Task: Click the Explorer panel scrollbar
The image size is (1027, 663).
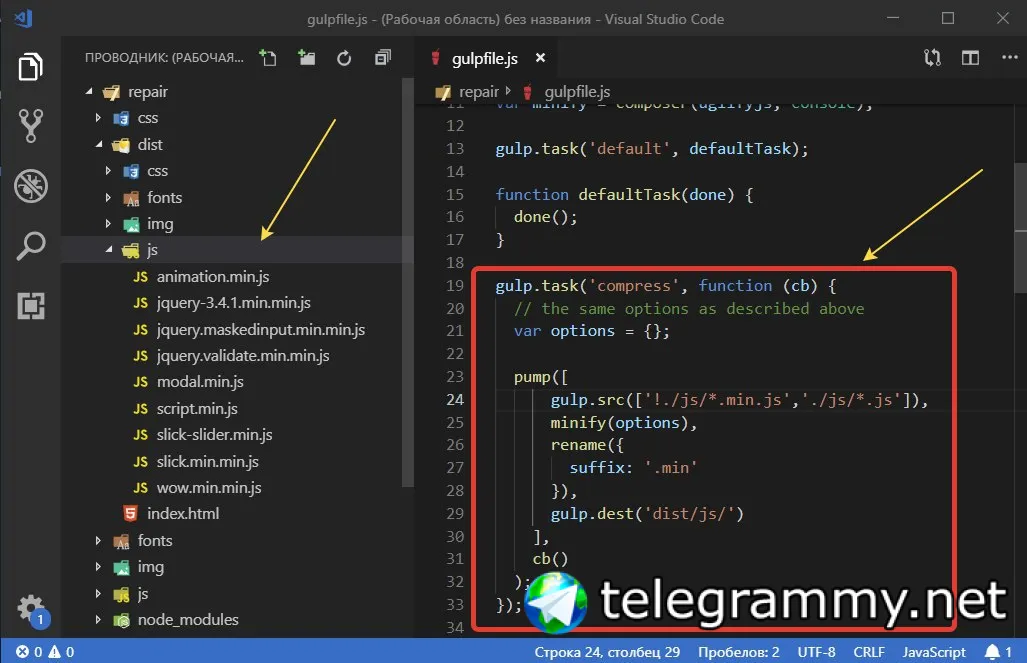Action: click(407, 282)
